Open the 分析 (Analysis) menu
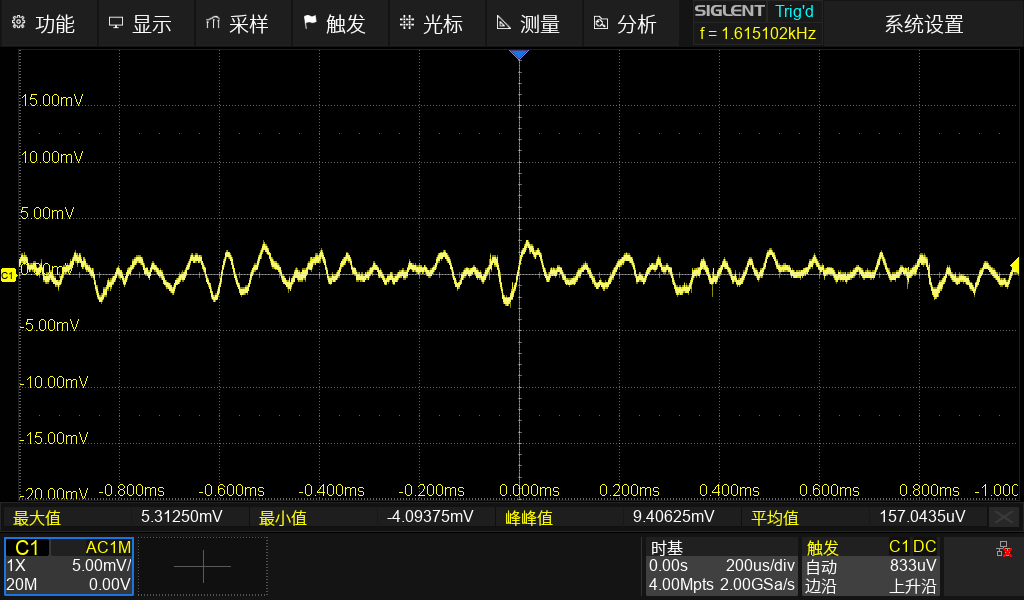Image resolution: width=1024 pixels, height=600 pixels. (630, 24)
